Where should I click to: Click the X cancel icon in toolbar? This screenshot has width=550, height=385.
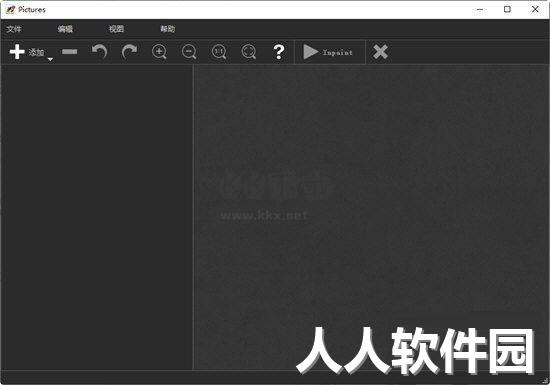(380, 52)
